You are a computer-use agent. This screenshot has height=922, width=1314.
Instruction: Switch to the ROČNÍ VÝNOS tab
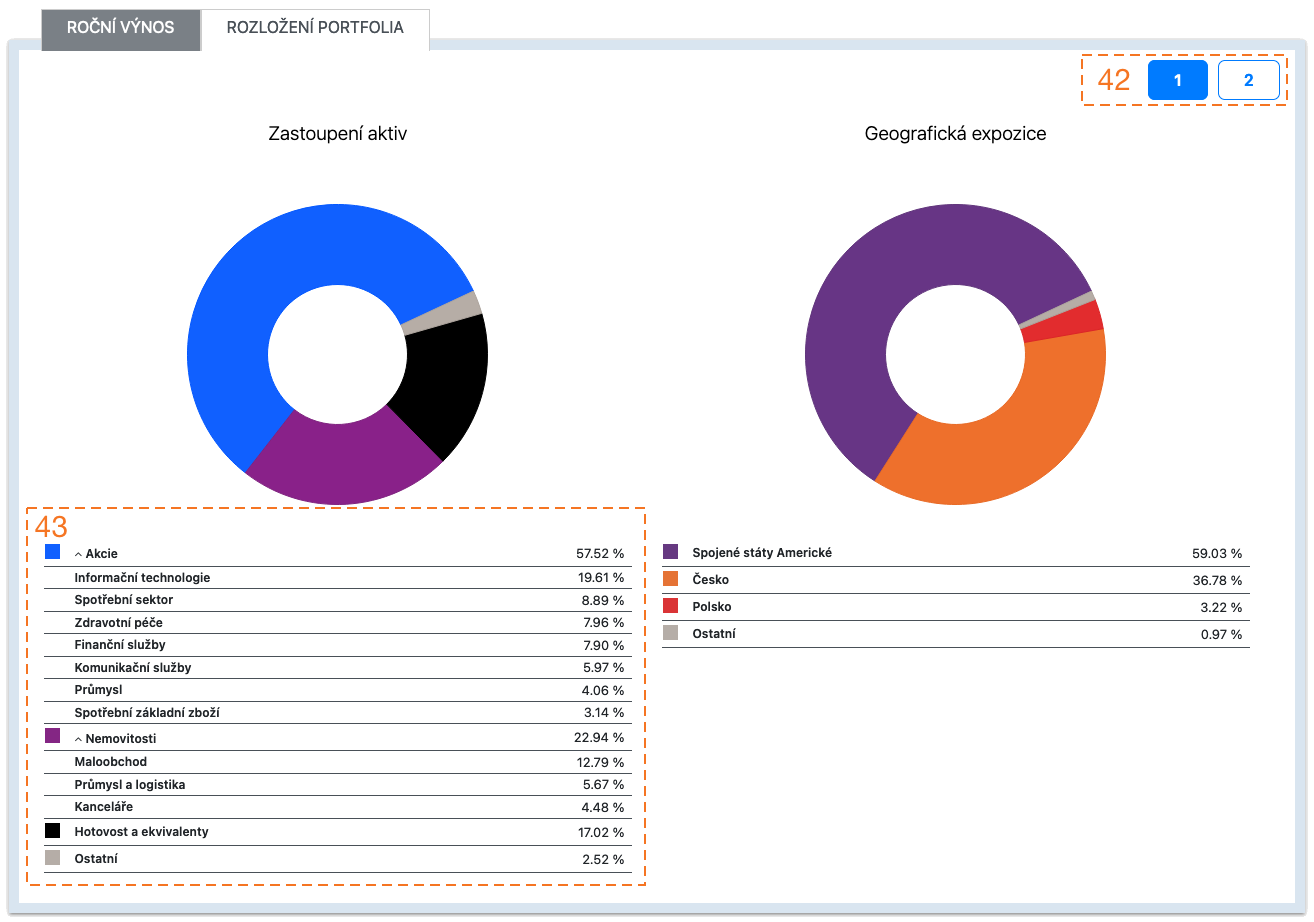[121, 28]
